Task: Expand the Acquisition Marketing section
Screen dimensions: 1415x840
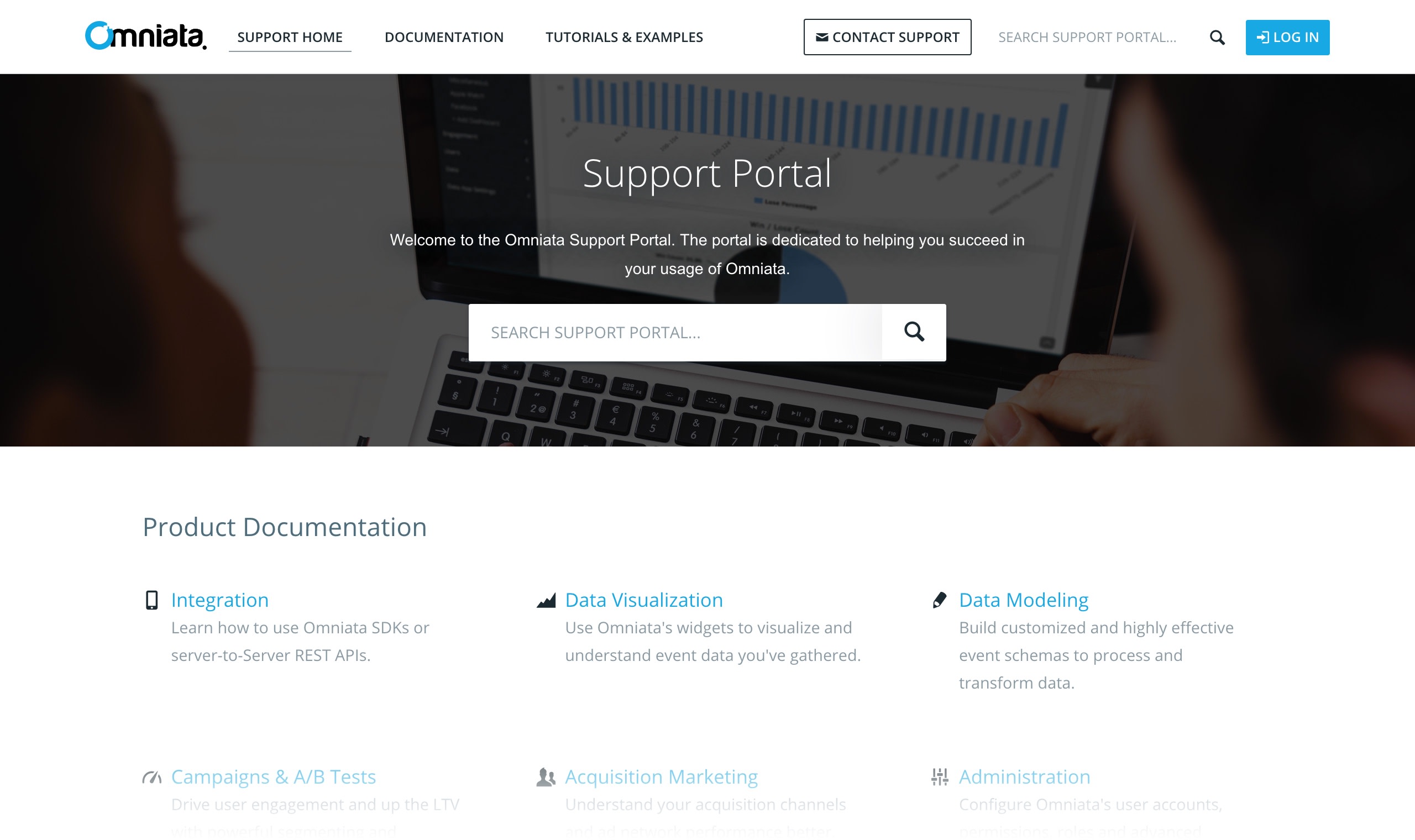Action: click(x=661, y=776)
